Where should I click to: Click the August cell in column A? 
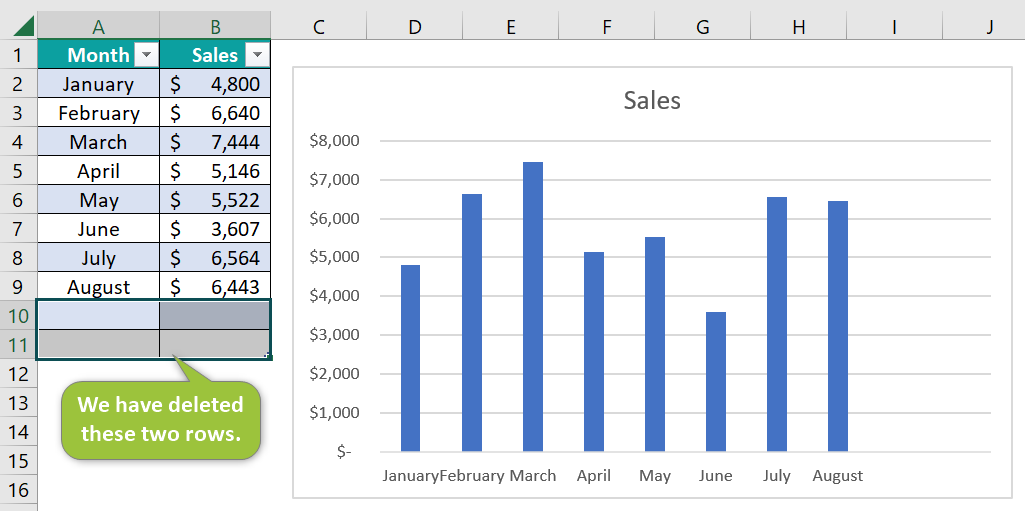99,287
